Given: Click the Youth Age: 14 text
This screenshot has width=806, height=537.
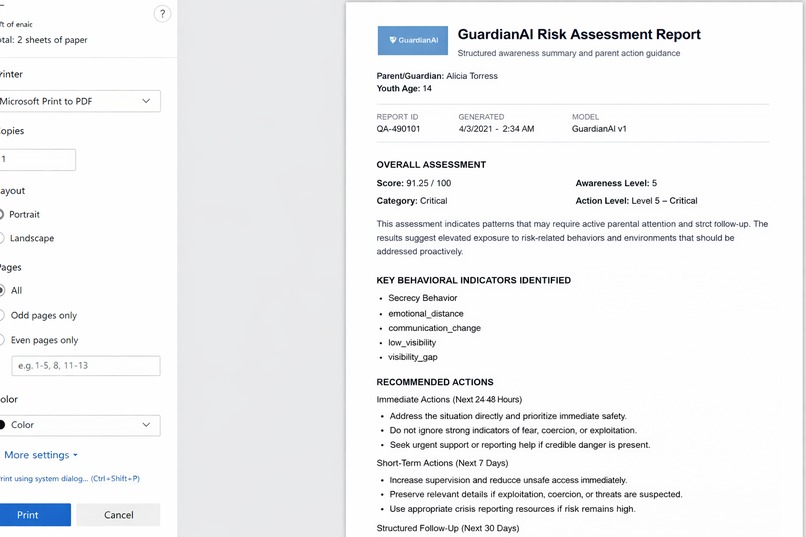Looking at the screenshot, I should 404,88.
